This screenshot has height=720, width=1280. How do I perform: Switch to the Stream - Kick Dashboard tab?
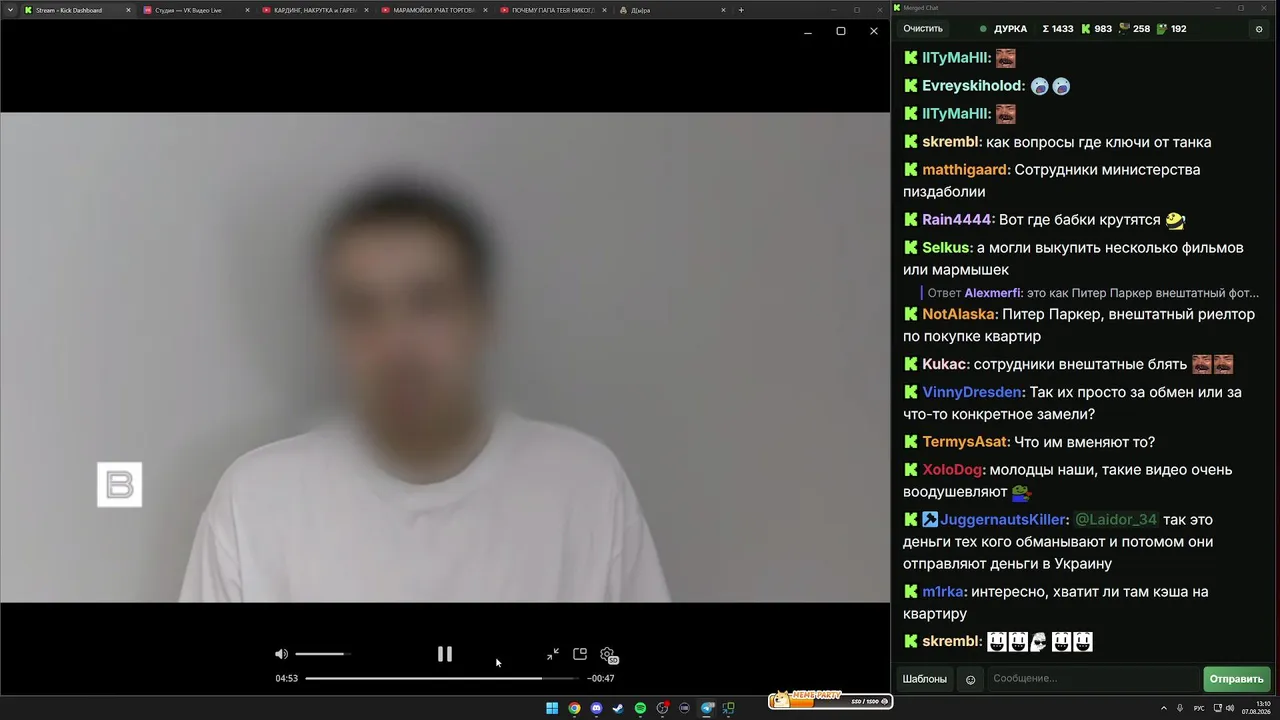coord(76,10)
